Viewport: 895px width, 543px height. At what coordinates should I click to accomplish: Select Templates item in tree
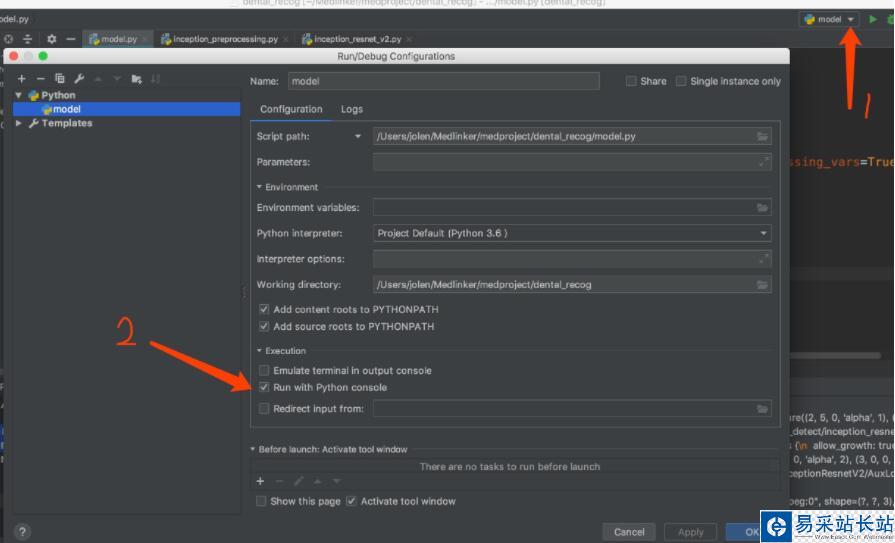coord(67,123)
